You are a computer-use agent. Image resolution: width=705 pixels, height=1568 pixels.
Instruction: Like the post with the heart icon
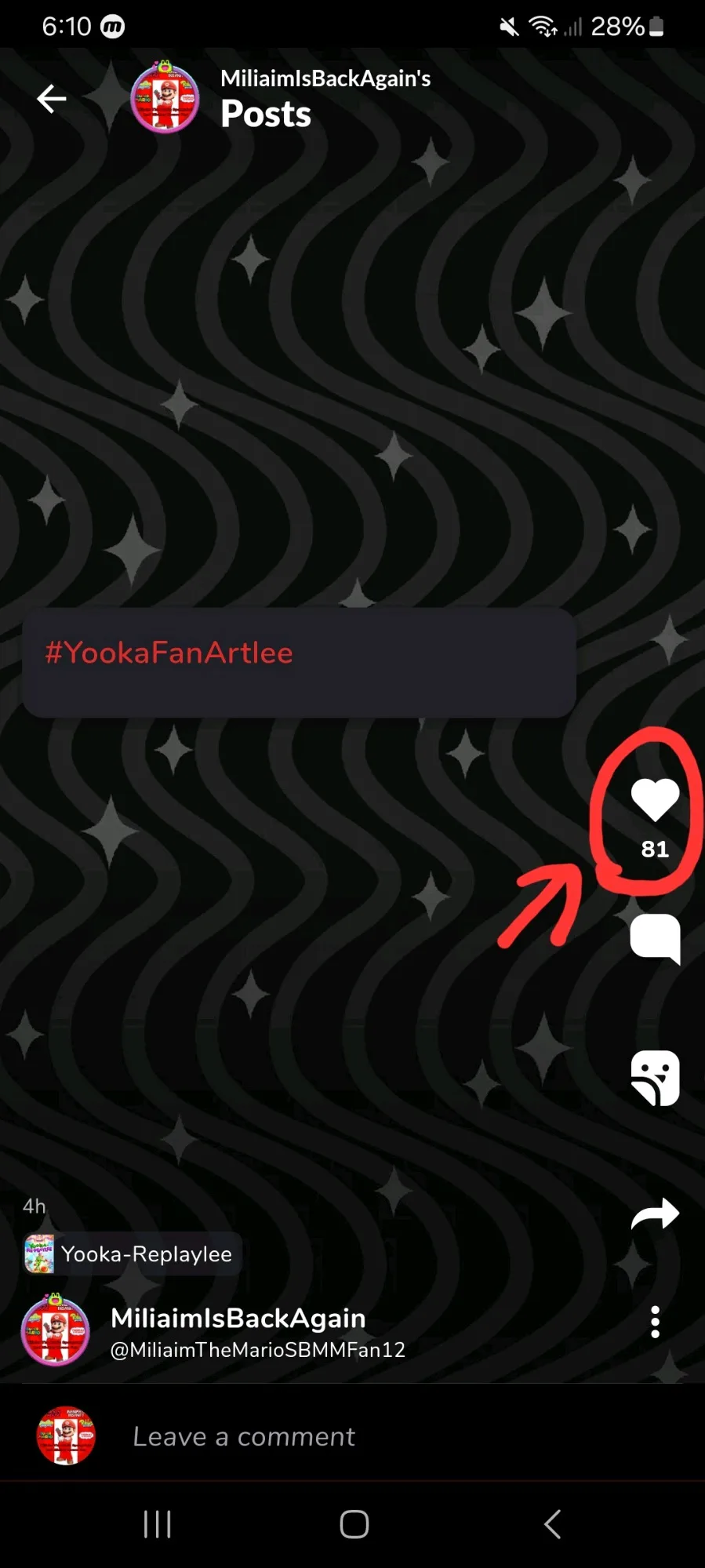click(655, 800)
